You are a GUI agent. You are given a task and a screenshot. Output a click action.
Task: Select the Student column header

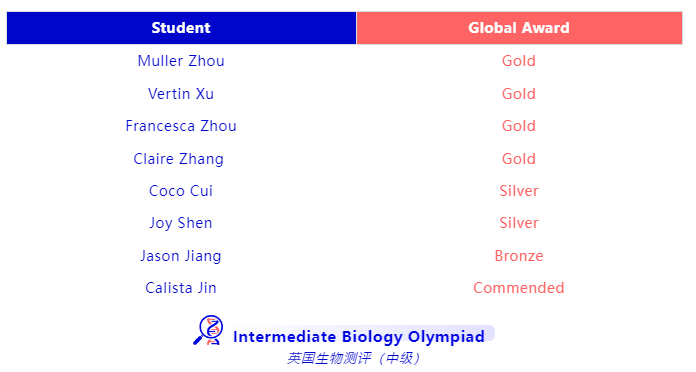[181, 28]
